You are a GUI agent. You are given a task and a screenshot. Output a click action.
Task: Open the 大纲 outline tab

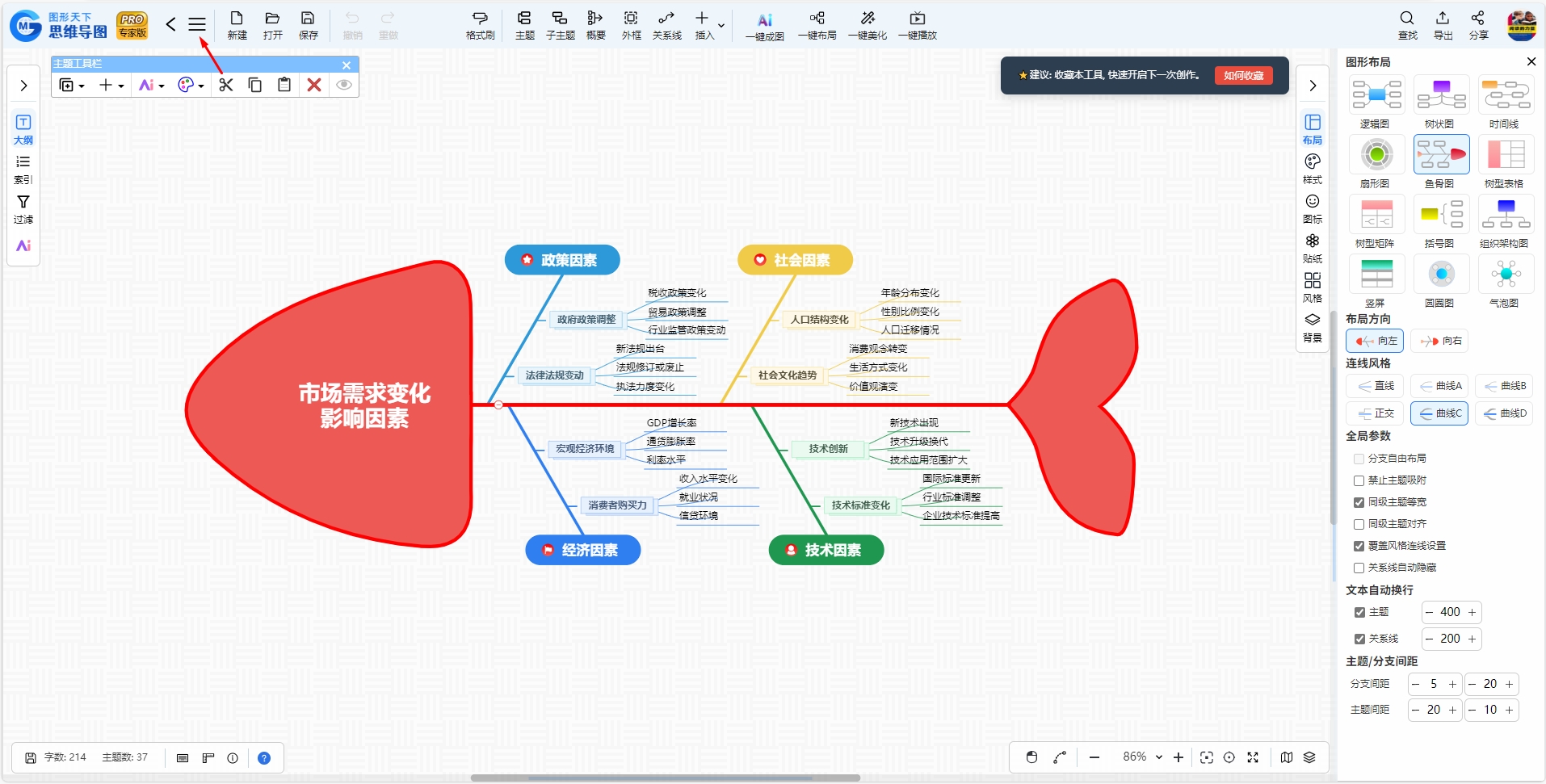click(23, 129)
